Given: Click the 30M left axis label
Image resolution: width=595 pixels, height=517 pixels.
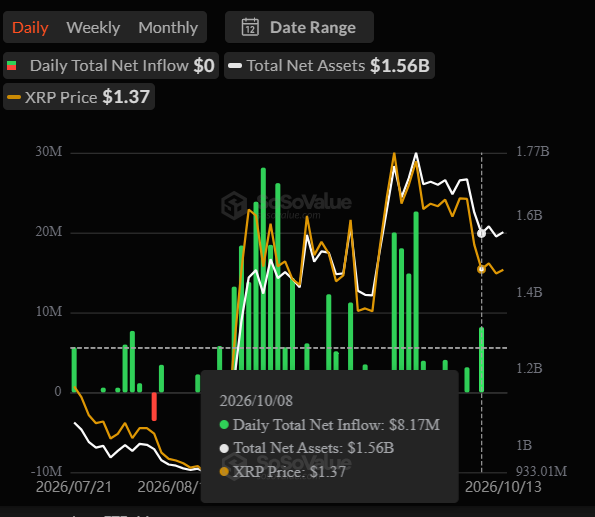Looking at the screenshot, I should click(x=49, y=151).
